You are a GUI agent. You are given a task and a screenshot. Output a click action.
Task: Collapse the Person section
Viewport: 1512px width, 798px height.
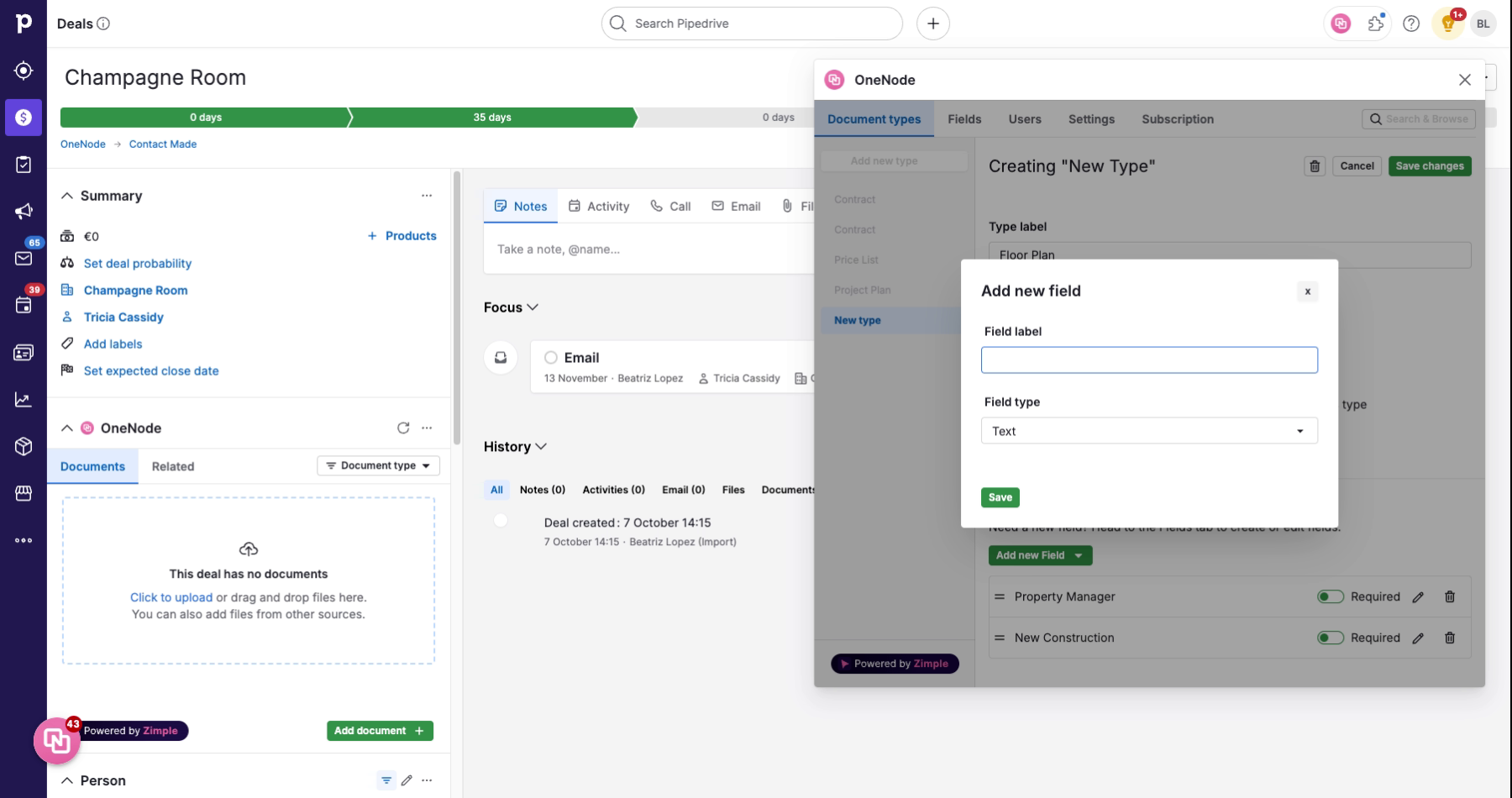67,780
